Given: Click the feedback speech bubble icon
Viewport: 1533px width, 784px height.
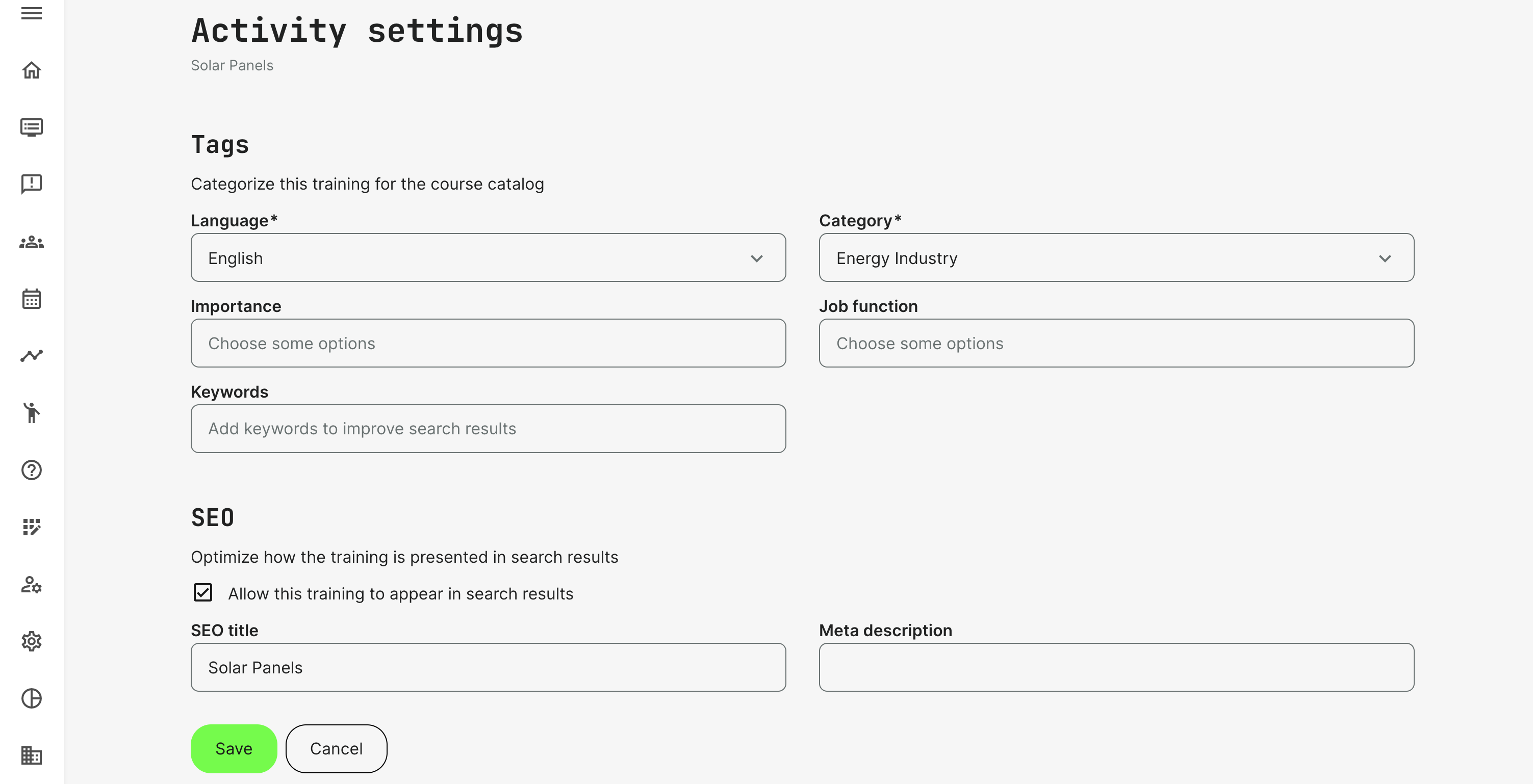Looking at the screenshot, I should (x=32, y=185).
